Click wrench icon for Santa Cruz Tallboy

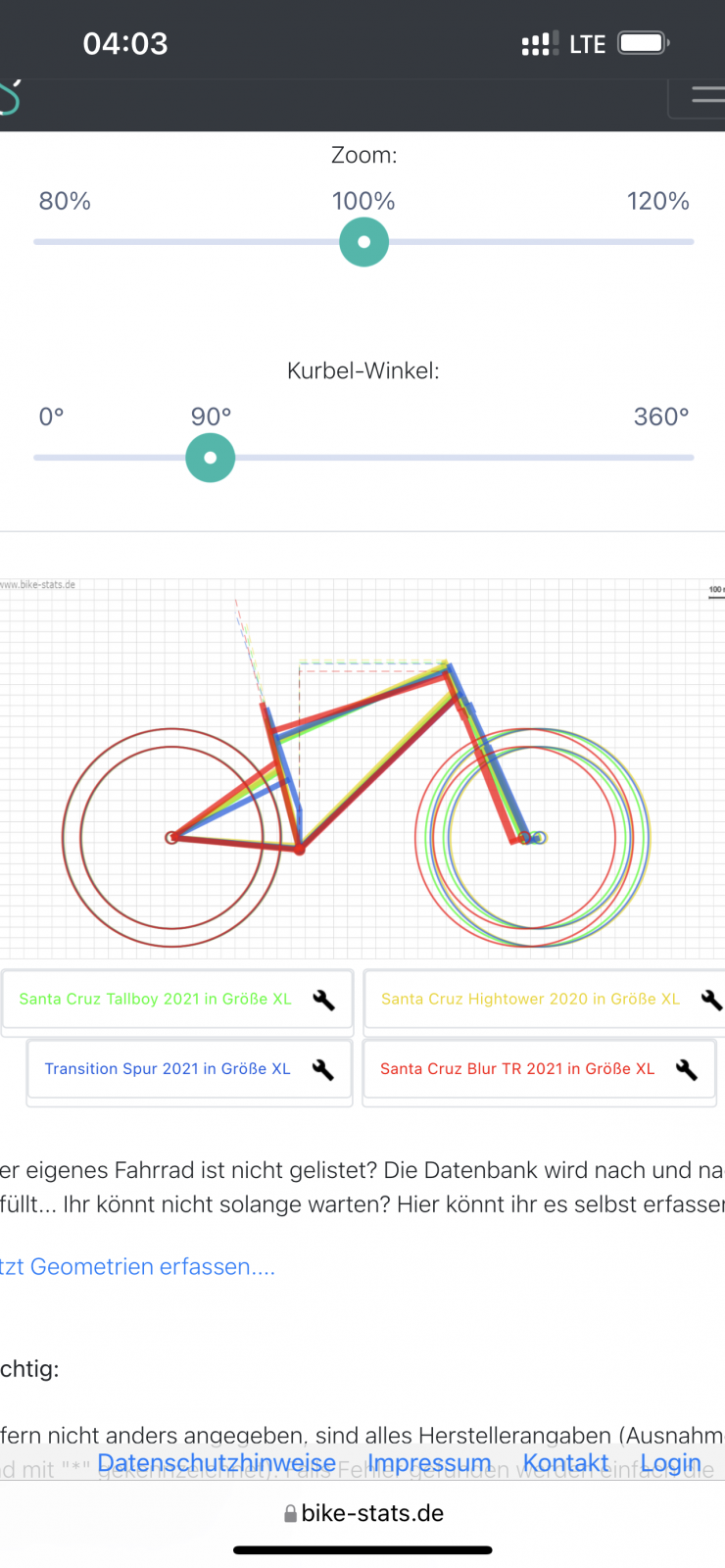(323, 1000)
